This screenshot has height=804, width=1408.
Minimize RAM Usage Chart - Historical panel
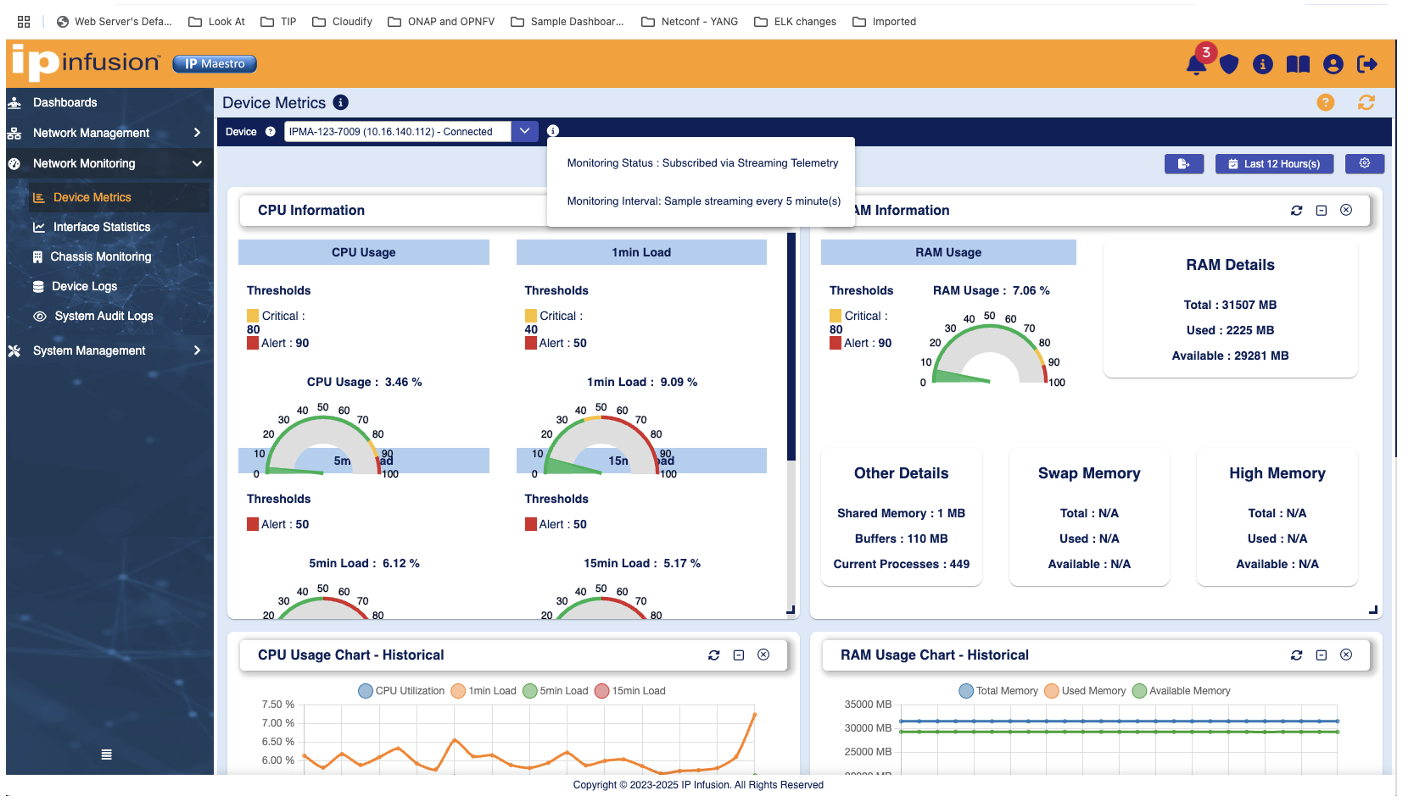(1321, 655)
